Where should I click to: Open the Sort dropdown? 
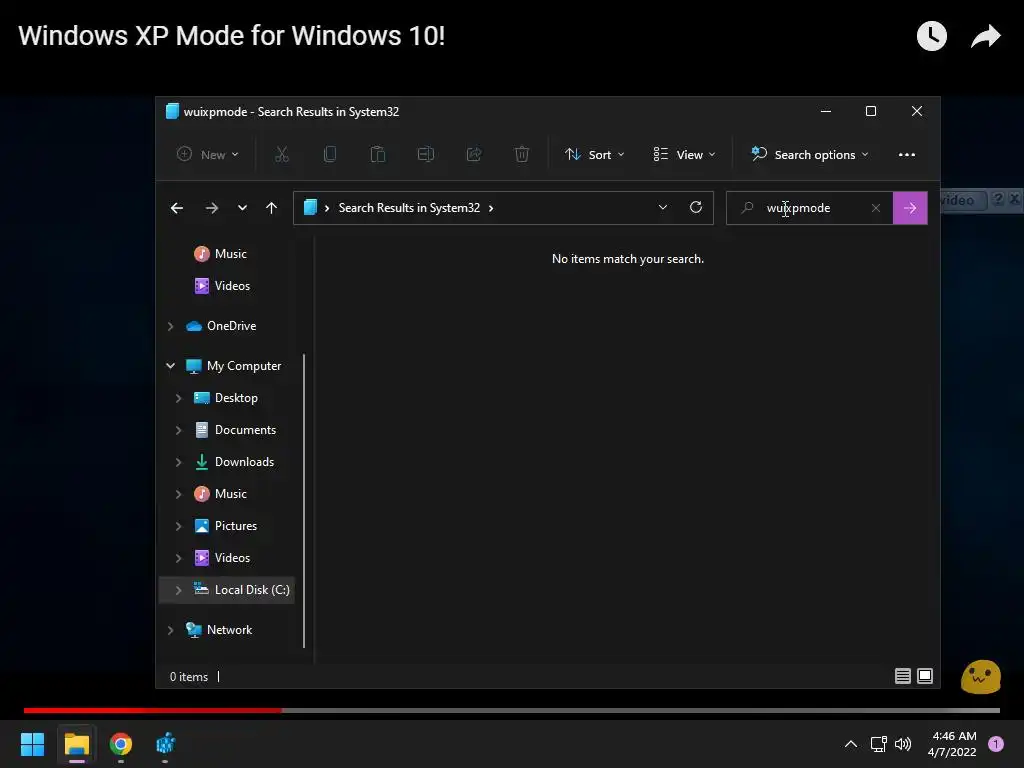pos(595,155)
